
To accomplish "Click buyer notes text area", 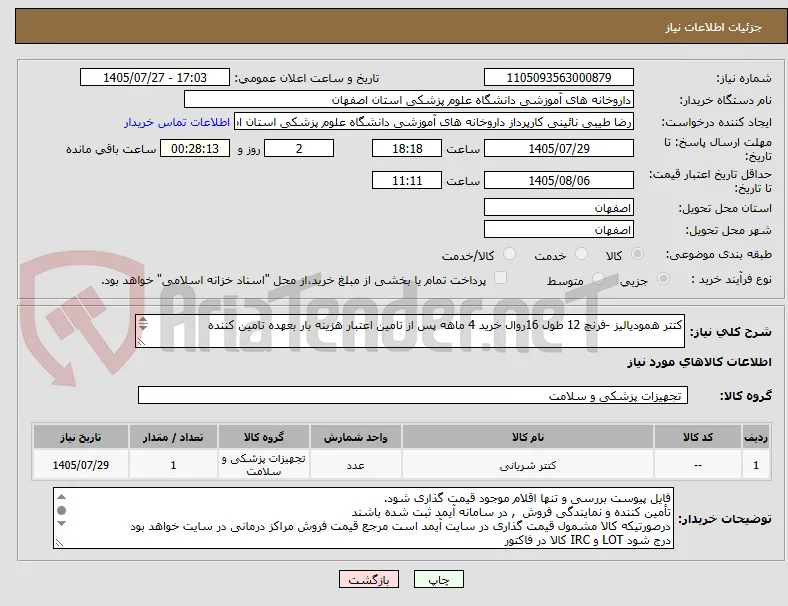I will 363,518.
